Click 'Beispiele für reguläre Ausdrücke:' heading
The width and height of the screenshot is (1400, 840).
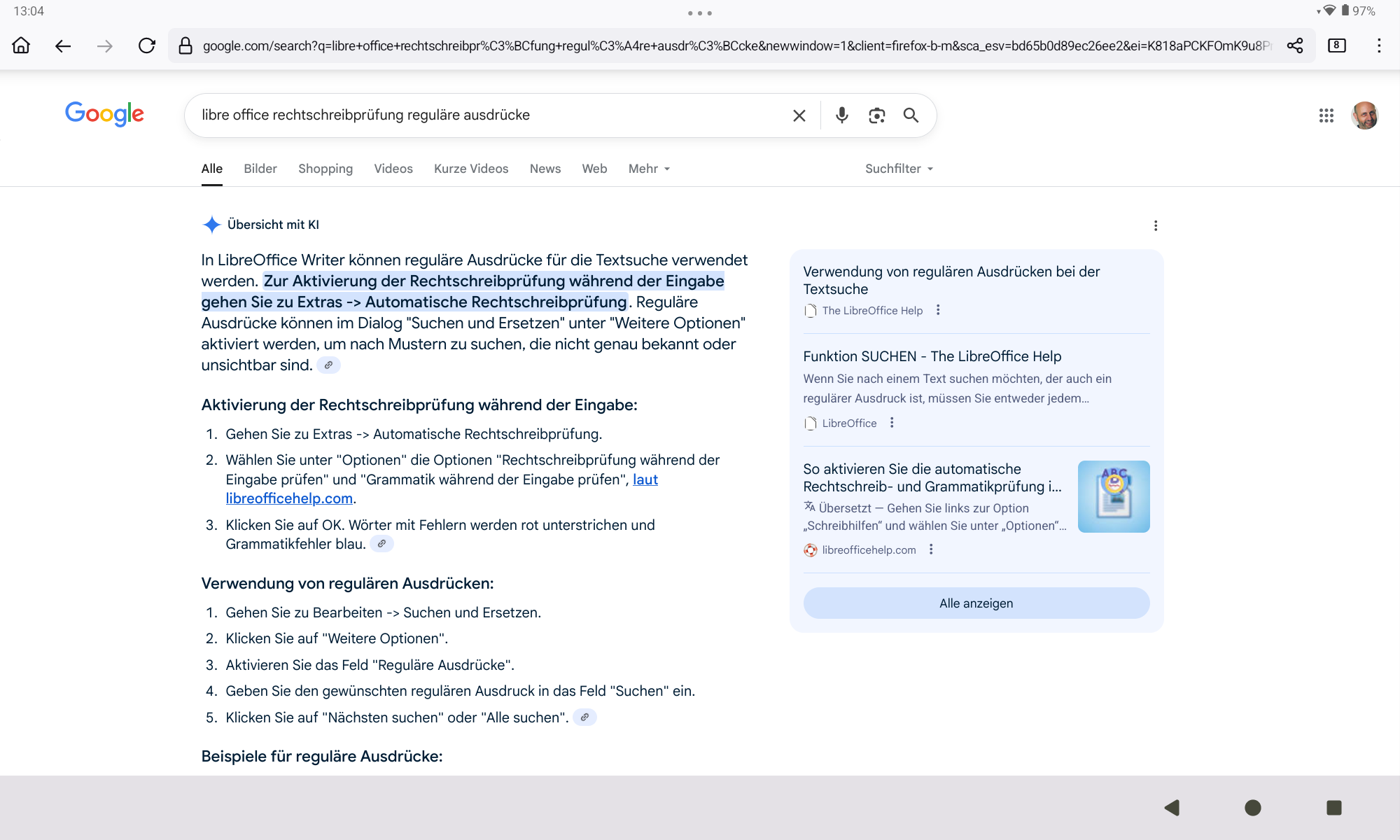pyautogui.click(x=322, y=756)
